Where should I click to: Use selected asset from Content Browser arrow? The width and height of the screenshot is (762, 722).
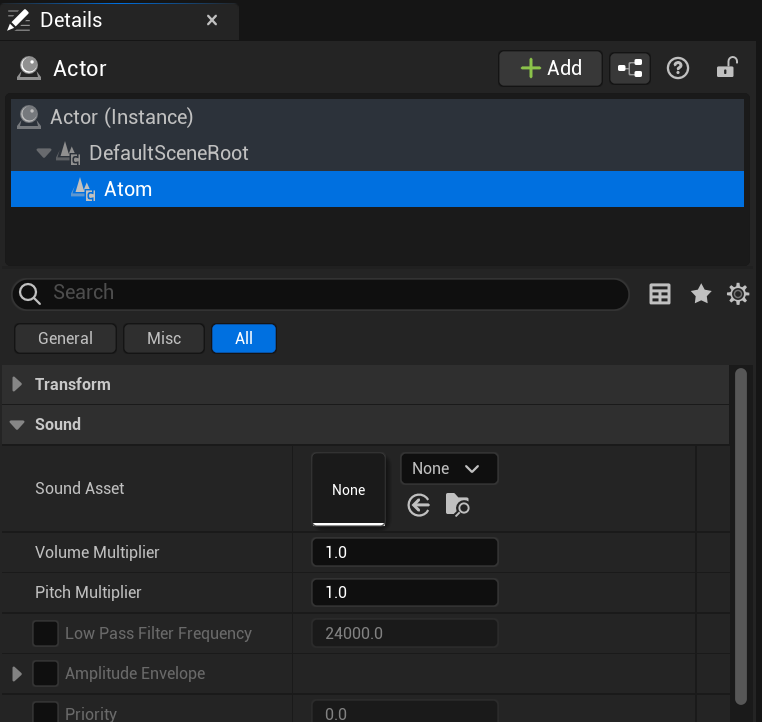click(418, 505)
